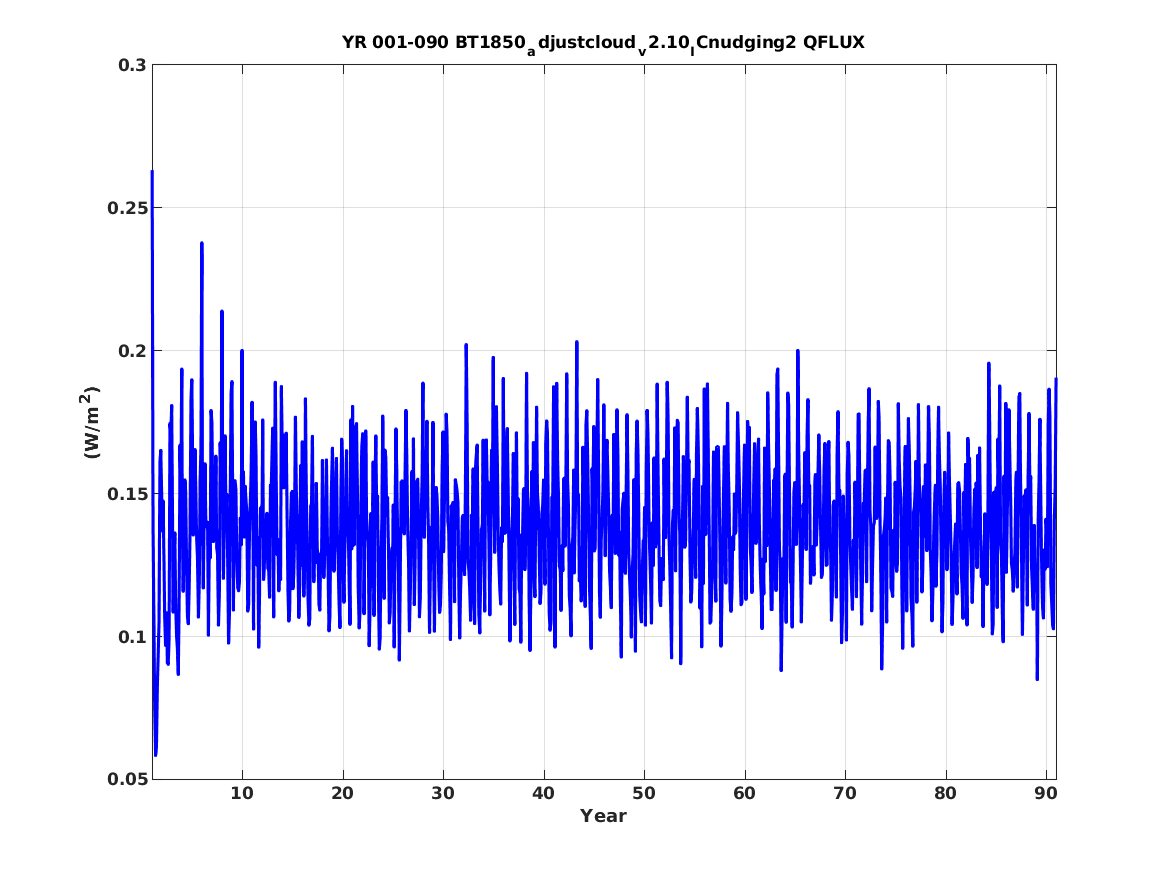Click x-axis tick label '50'
The image size is (1167, 875).
click(644, 794)
